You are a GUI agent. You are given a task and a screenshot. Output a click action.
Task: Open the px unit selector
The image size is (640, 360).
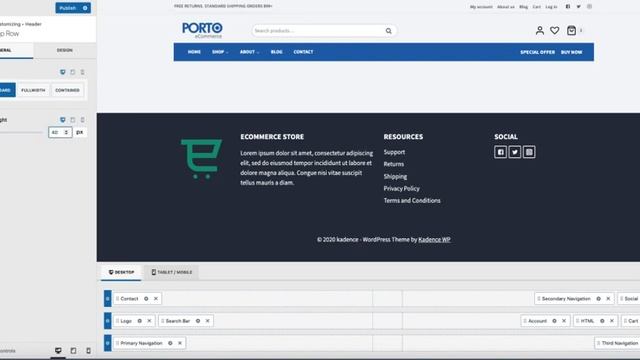point(80,132)
